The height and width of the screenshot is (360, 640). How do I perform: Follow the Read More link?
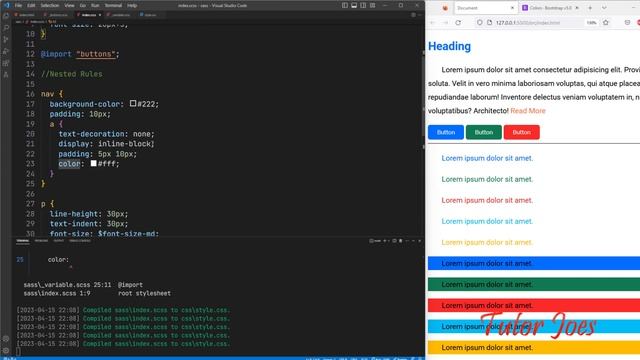click(x=528, y=111)
